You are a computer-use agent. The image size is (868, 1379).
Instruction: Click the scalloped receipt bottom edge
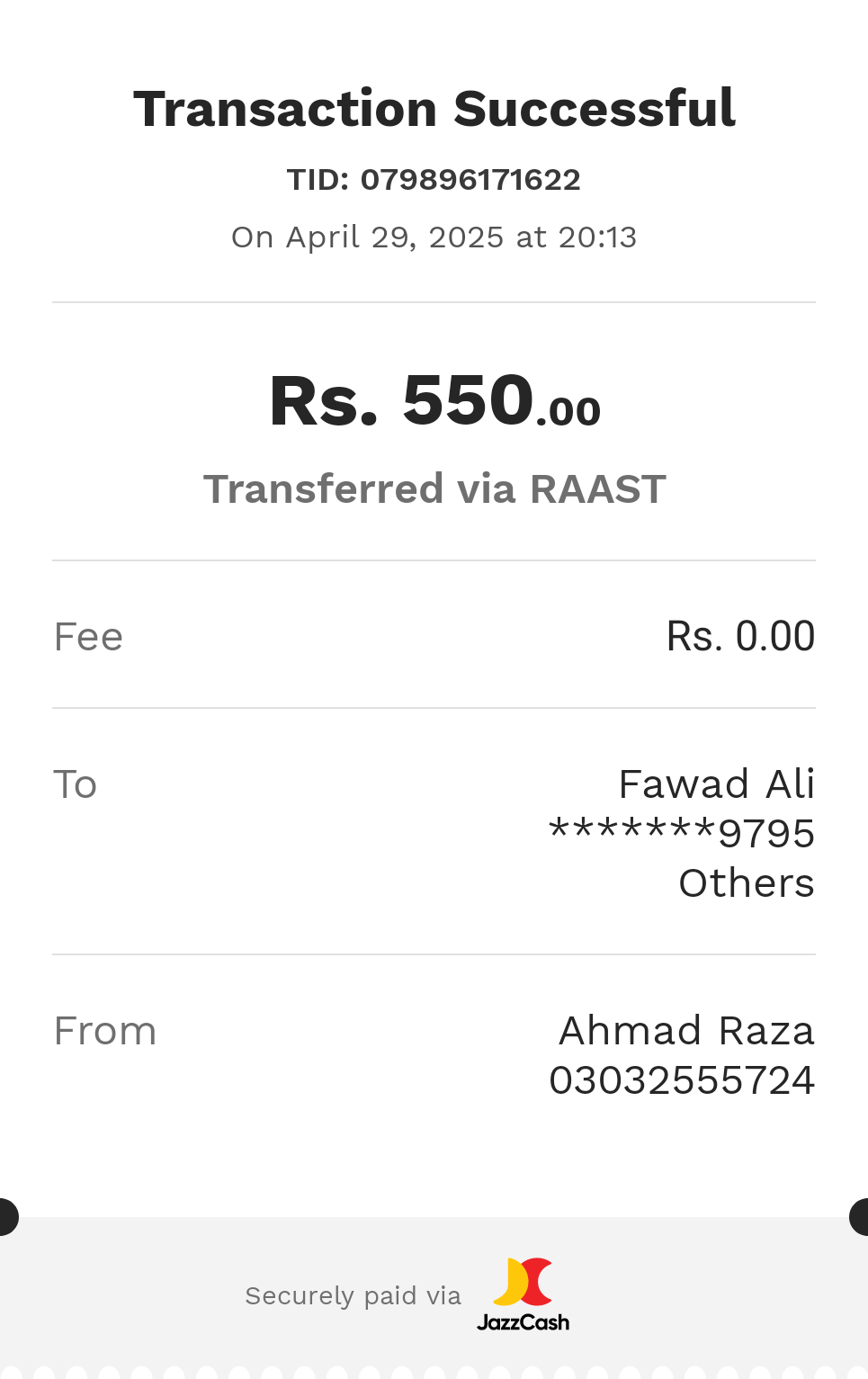pyautogui.click(x=434, y=1373)
